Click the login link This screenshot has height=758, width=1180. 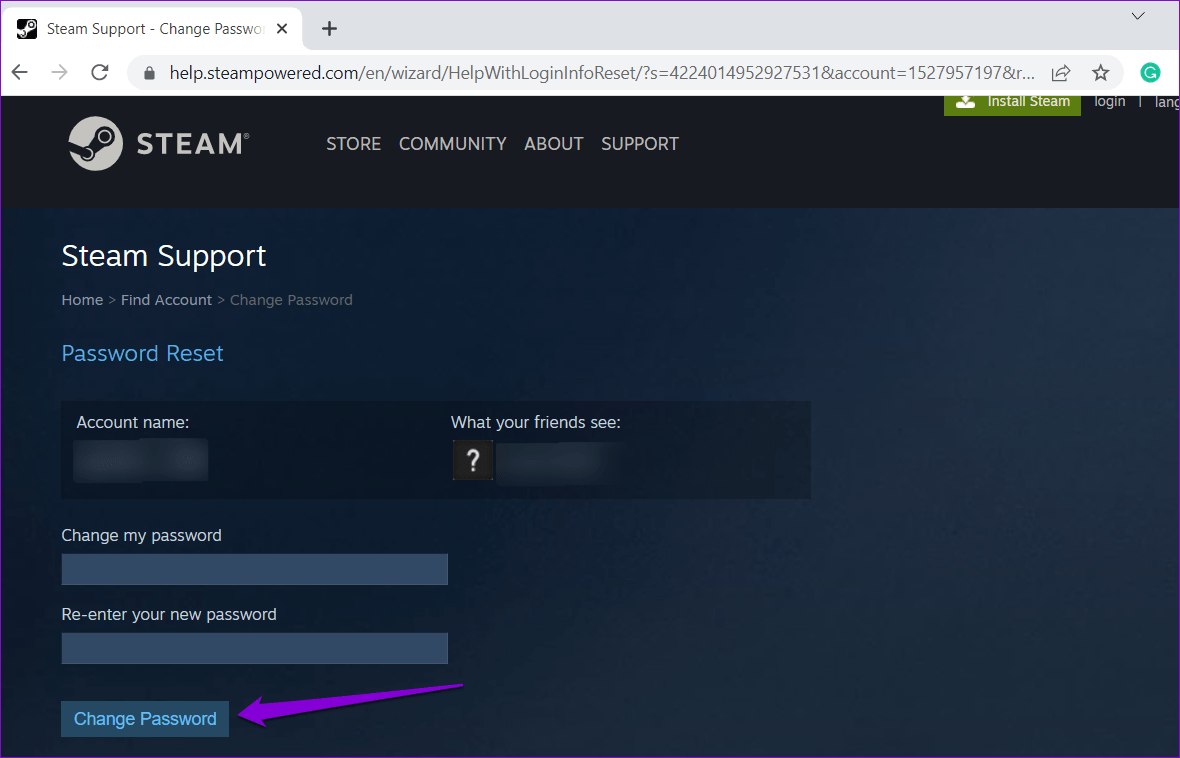pos(1109,100)
